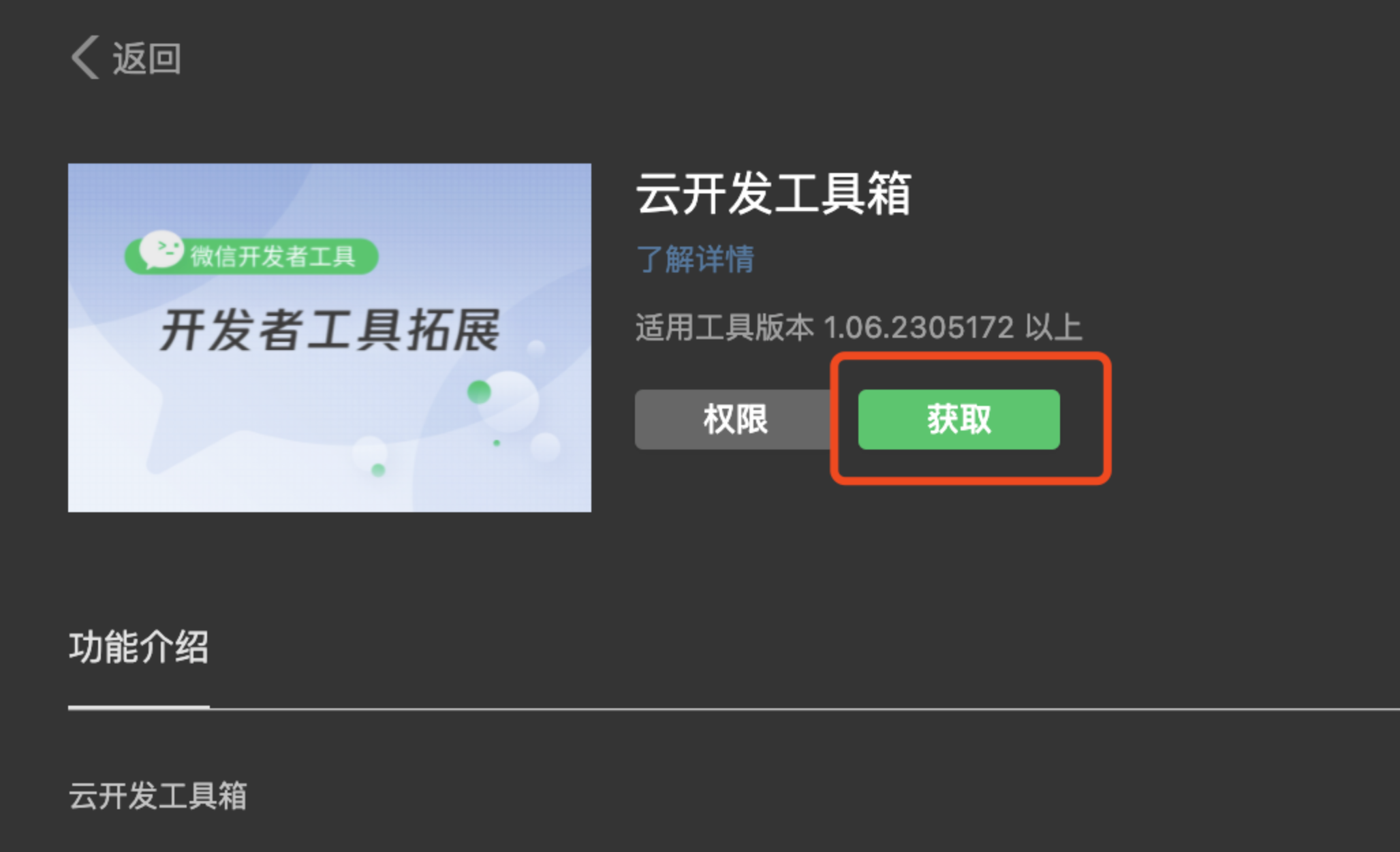Click the WeChat chat-bubble logo in the banner

click(161, 251)
